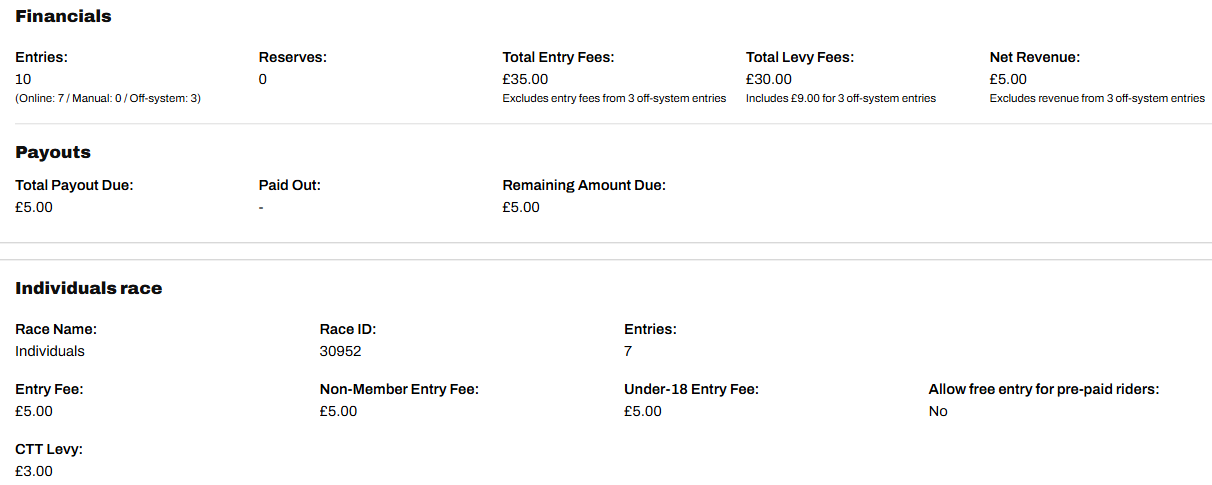The width and height of the screenshot is (1212, 485).
Task: Click the 'Excludes revenue from 3 off-system entries' note
Action: [1097, 98]
